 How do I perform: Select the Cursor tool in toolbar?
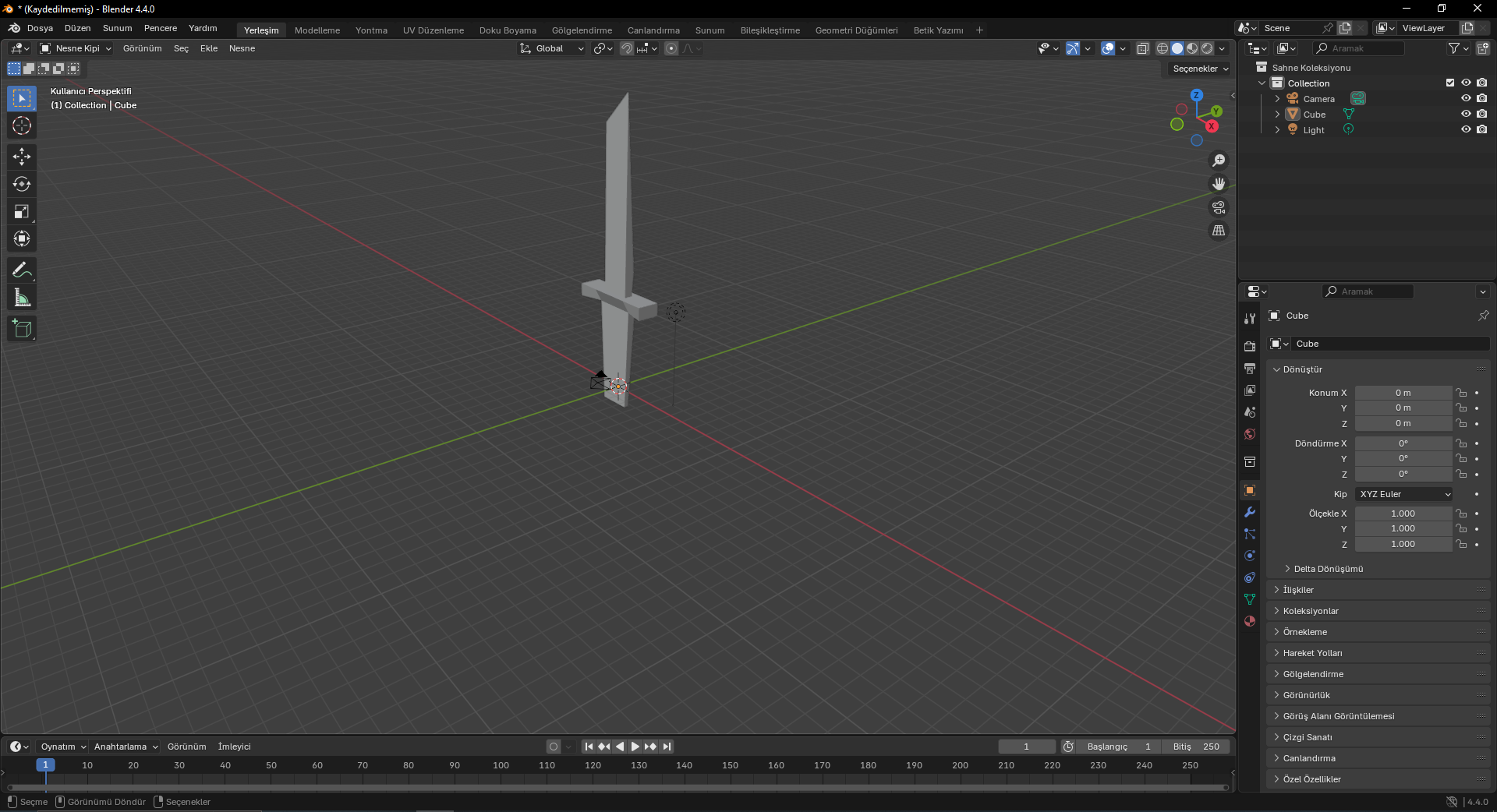click(x=22, y=125)
